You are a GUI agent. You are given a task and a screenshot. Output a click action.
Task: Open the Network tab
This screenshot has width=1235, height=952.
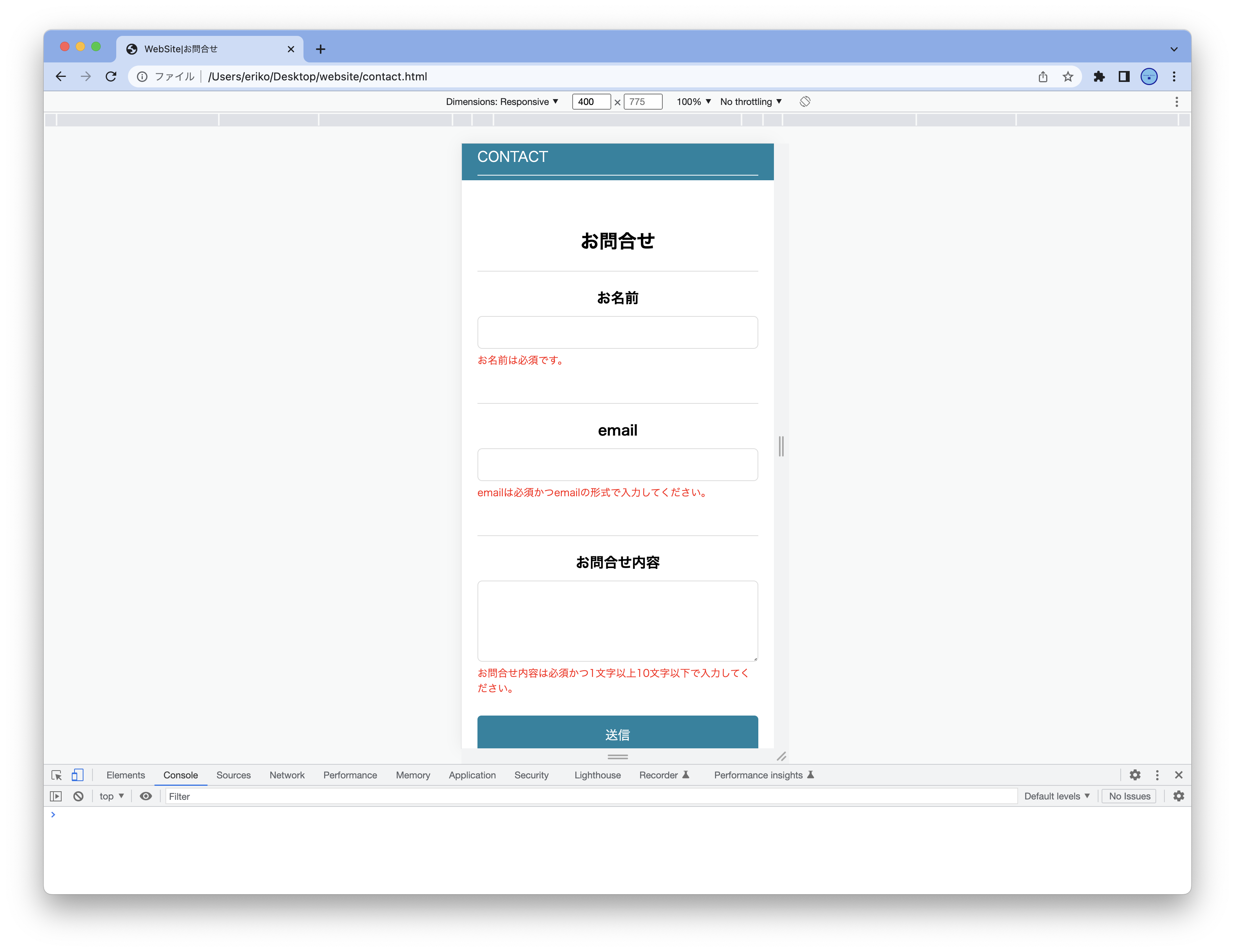pyautogui.click(x=287, y=775)
